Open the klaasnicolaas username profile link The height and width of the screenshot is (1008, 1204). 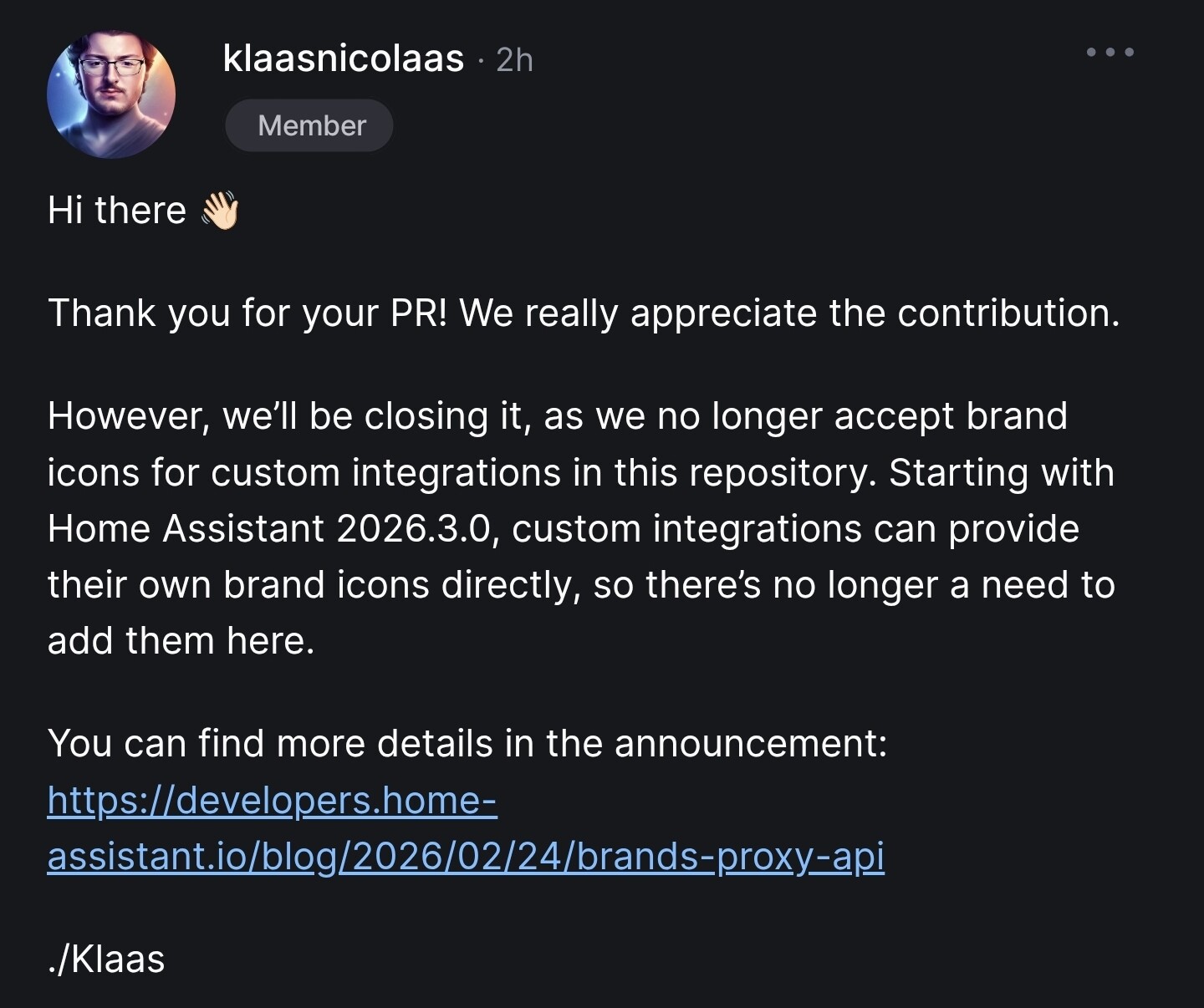[x=343, y=59]
